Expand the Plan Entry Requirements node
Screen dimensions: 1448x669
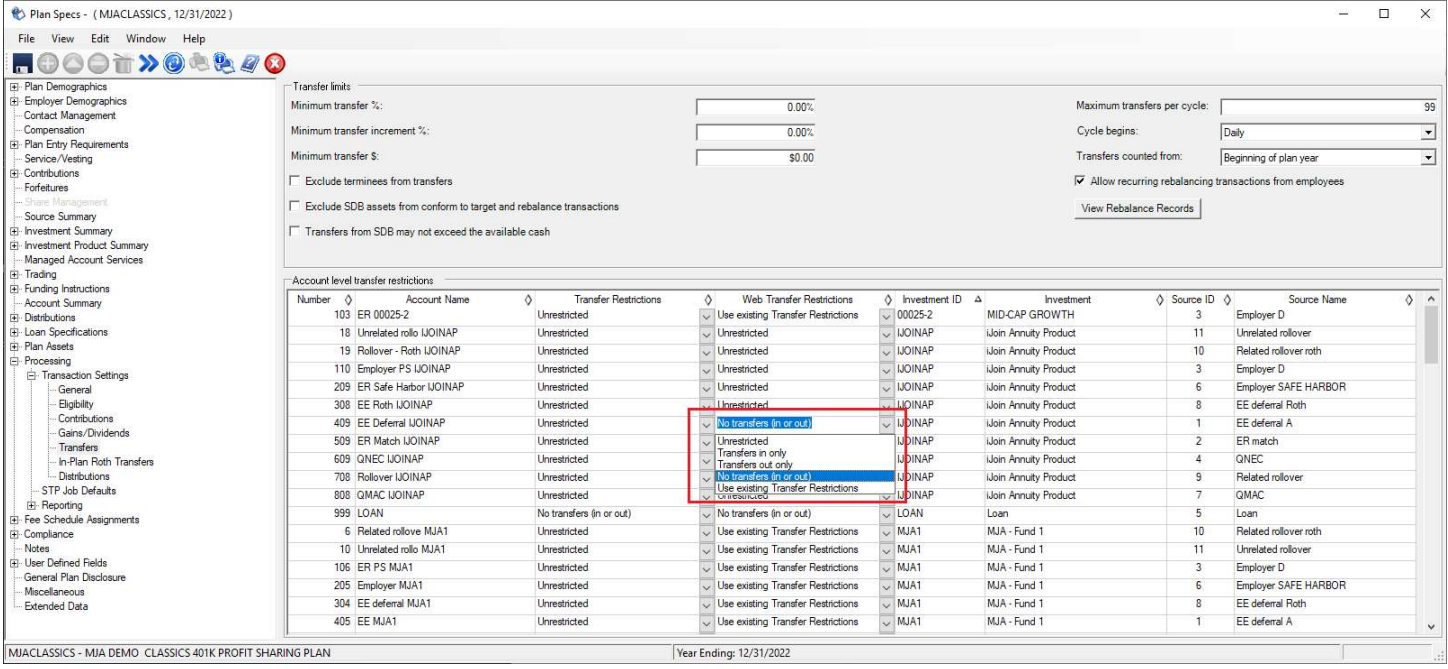point(15,145)
